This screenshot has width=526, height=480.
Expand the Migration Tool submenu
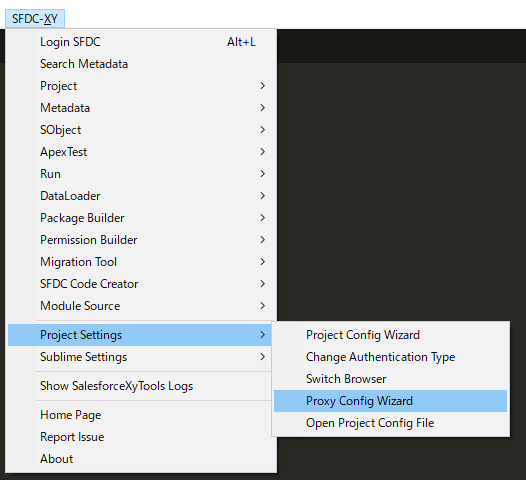click(x=140, y=262)
